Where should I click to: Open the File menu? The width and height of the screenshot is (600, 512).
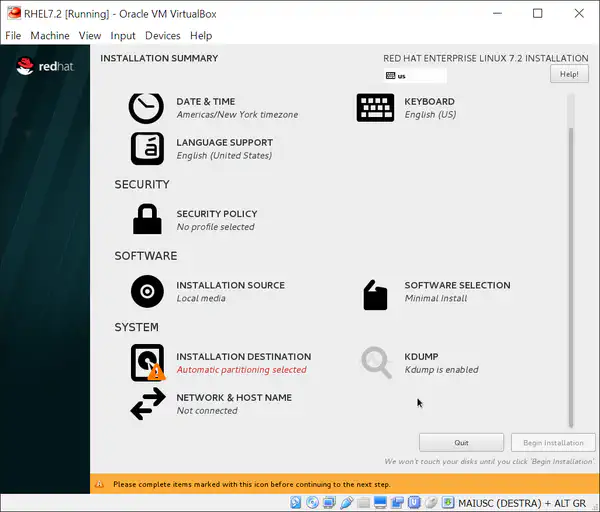pyautogui.click(x=13, y=35)
